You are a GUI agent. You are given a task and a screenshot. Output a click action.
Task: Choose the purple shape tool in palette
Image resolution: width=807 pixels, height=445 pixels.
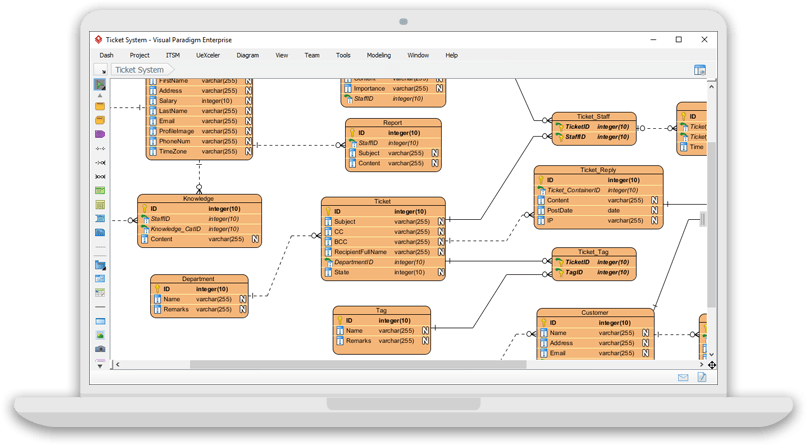100,134
